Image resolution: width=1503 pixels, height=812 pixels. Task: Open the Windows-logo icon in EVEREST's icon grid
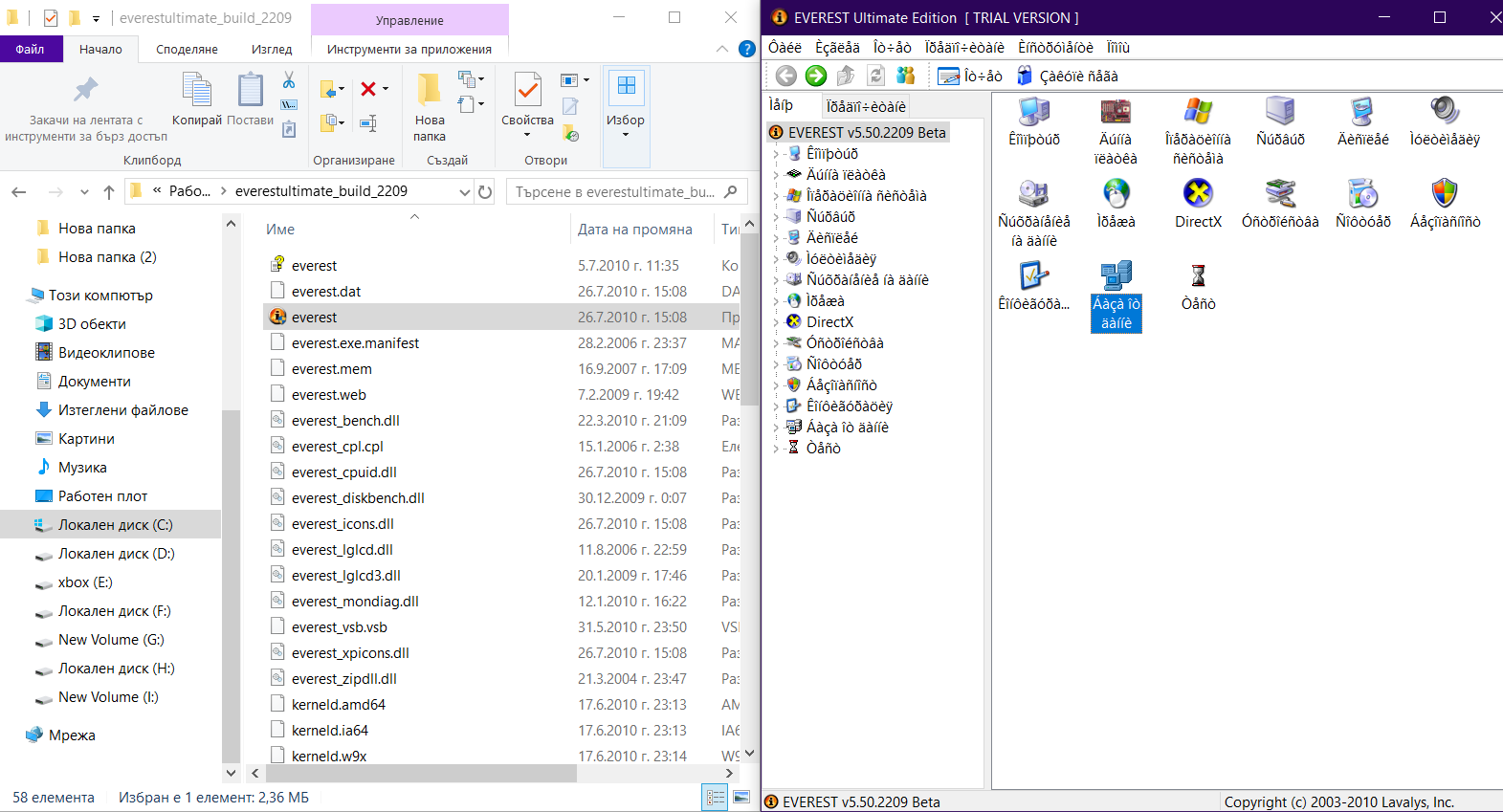tap(1198, 112)
